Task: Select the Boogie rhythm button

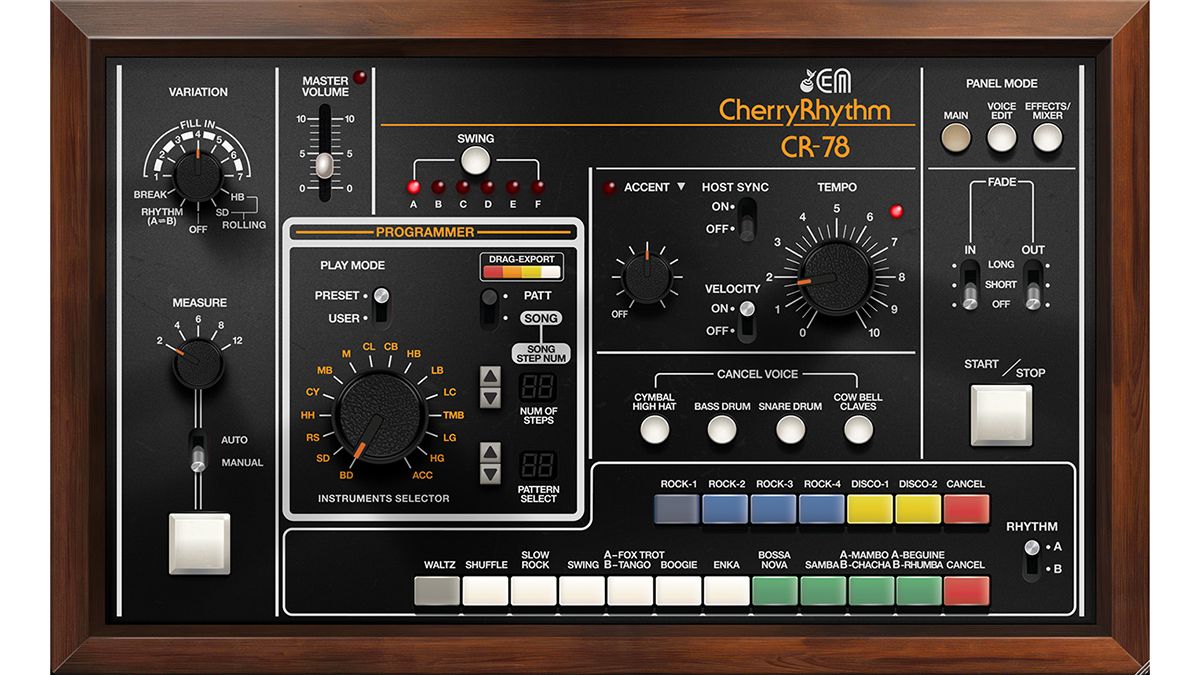Action: click(678, 591)
